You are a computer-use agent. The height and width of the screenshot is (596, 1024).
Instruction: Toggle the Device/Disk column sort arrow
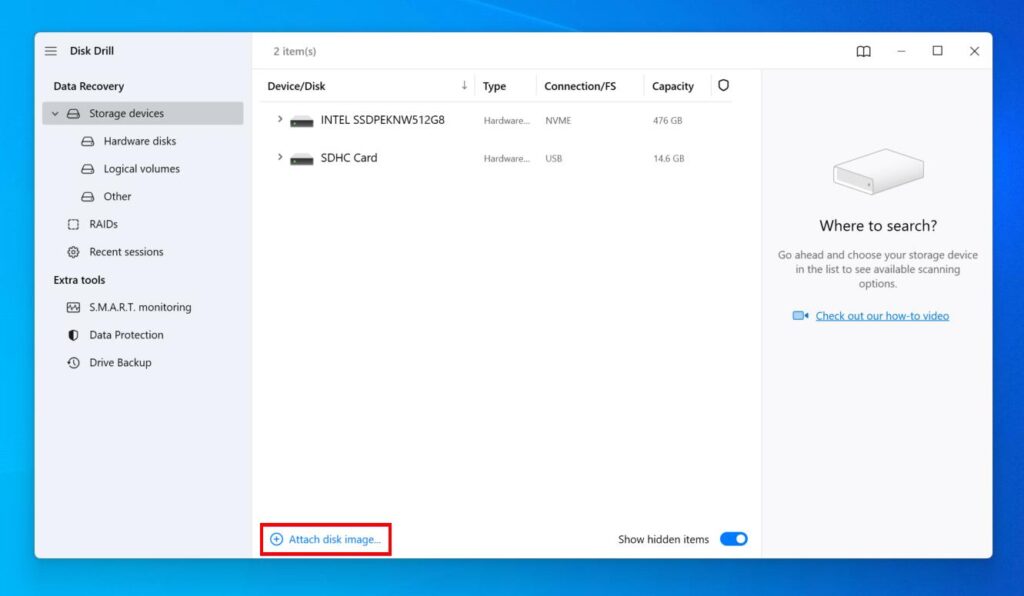pyautogui.click(x=466, y=86)
